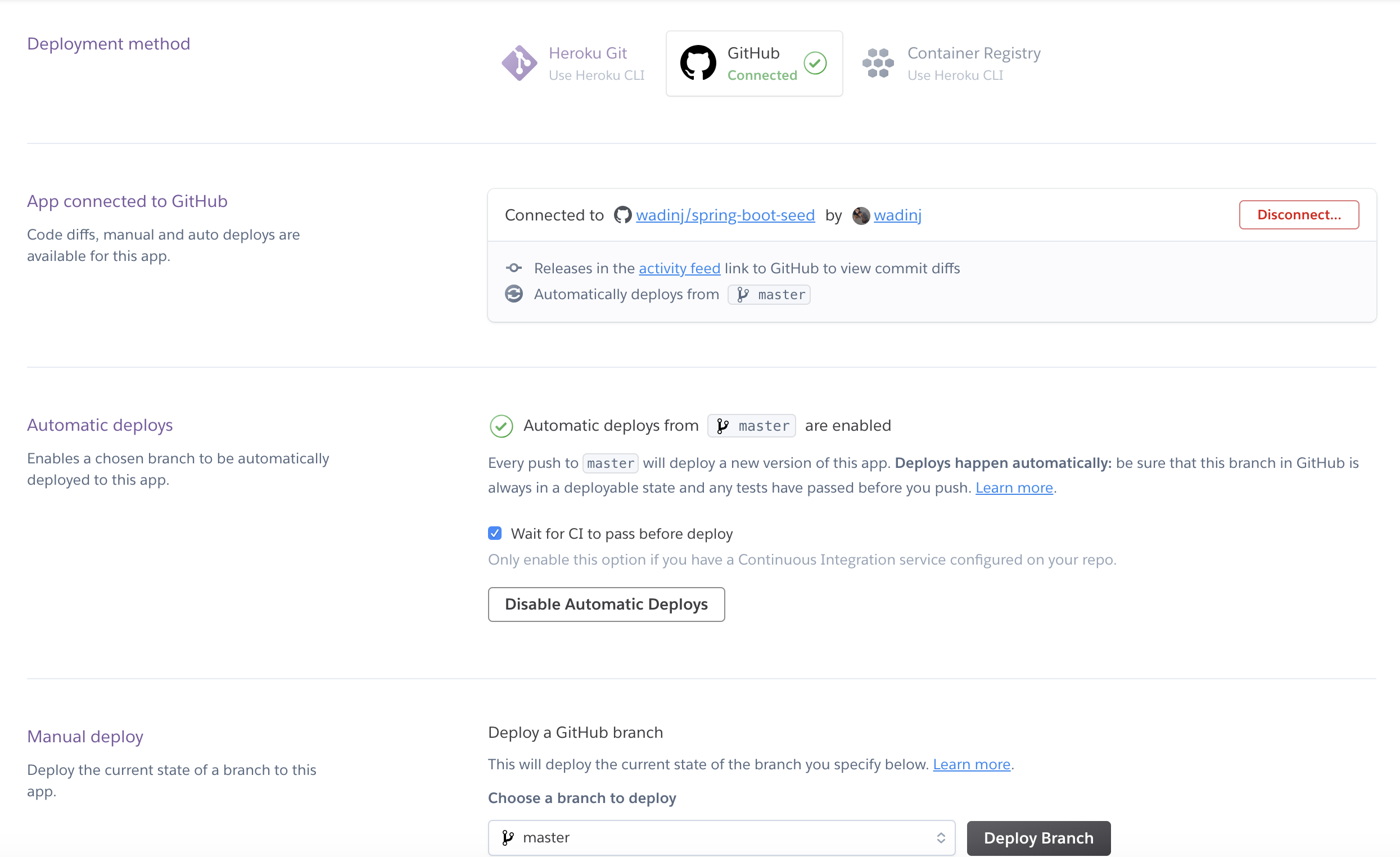This screenshot has width=1400, height=857.
Task: Click the Disconnect button for GitHub
Action: click(x=1300, y=214)
